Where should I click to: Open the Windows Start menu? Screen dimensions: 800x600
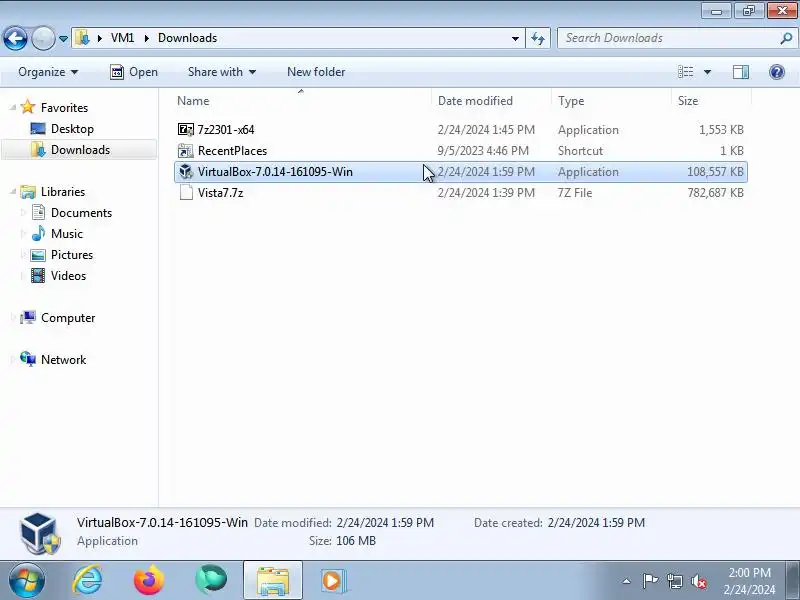(26, 580)
